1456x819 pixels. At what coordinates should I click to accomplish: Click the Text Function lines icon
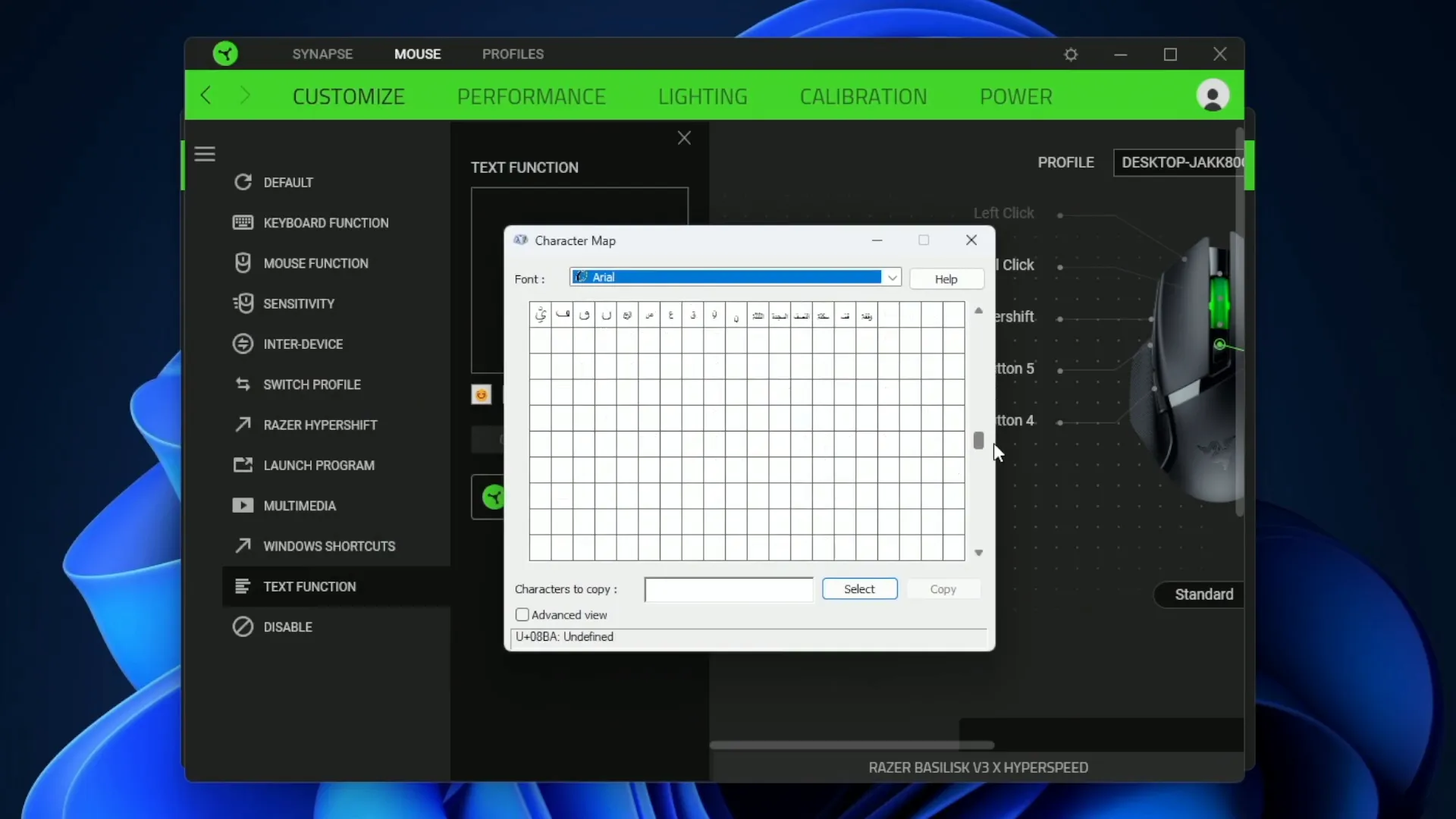tap(243, 586)
